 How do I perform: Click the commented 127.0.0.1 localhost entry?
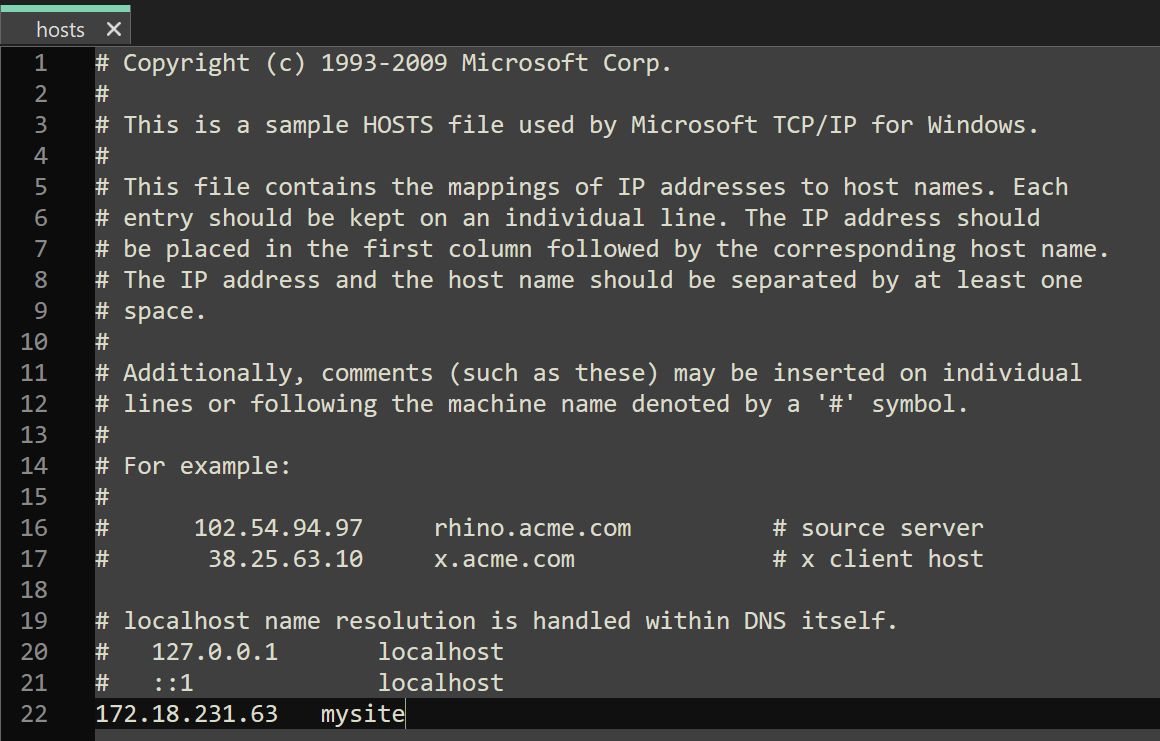click(300, 651)
